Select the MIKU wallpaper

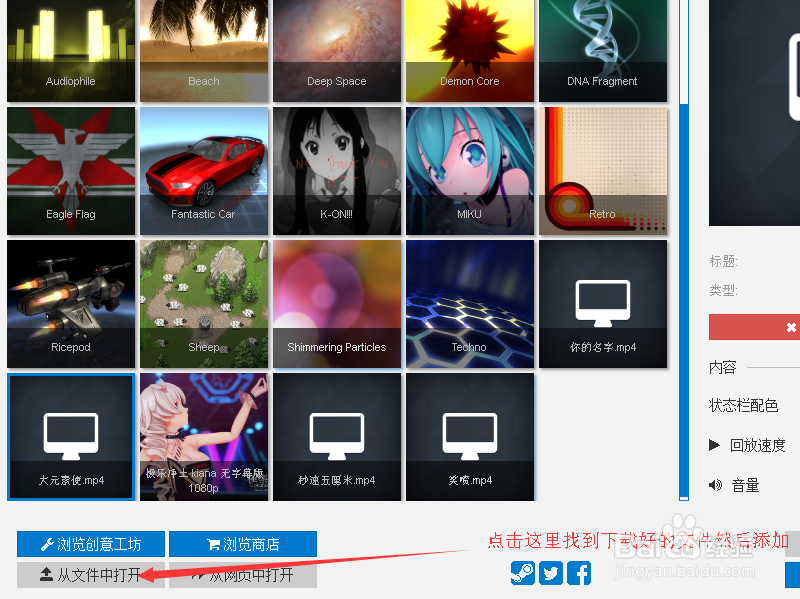[470, 171]
